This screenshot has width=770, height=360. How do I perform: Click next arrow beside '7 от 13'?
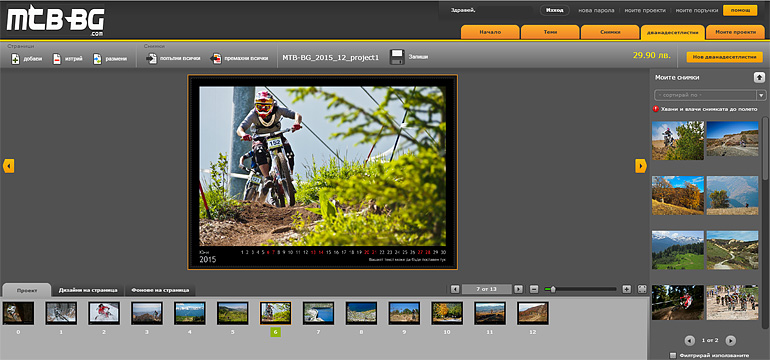[x=518, y=289]
